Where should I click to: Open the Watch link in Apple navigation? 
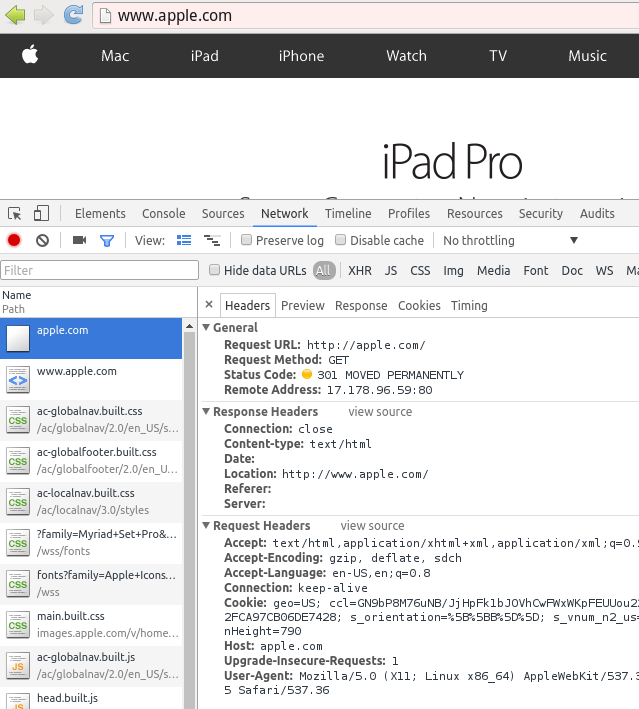coord(407,56)
